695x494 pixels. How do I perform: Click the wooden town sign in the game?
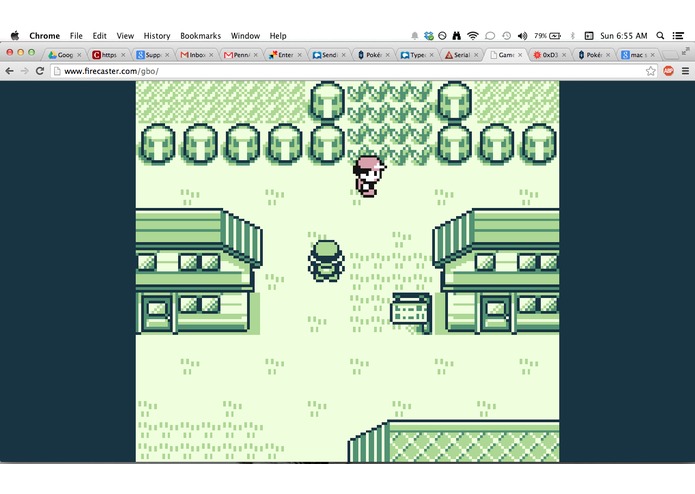(411, 312)
